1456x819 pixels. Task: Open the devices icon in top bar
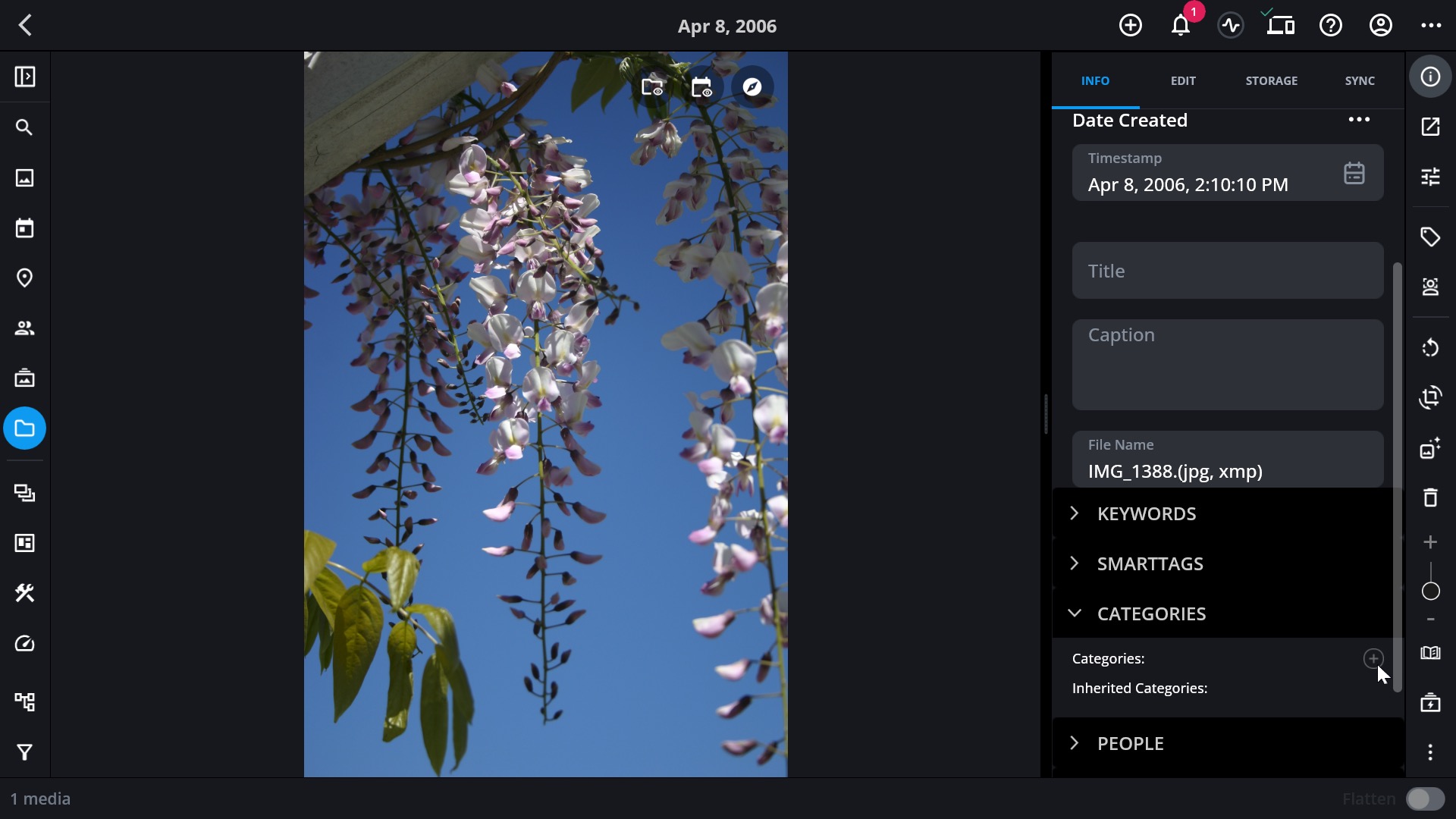(1280, 26)
